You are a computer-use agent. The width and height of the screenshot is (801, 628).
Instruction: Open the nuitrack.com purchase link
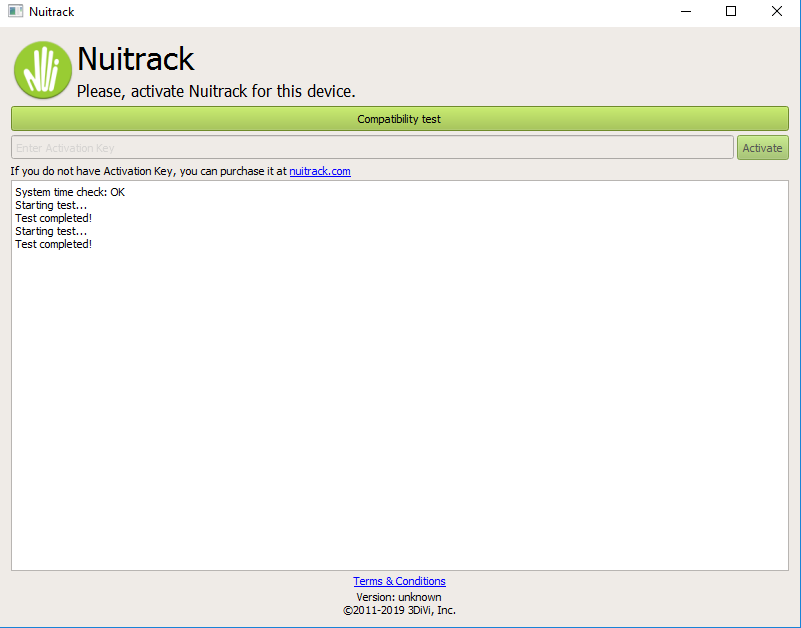point(320,171)
